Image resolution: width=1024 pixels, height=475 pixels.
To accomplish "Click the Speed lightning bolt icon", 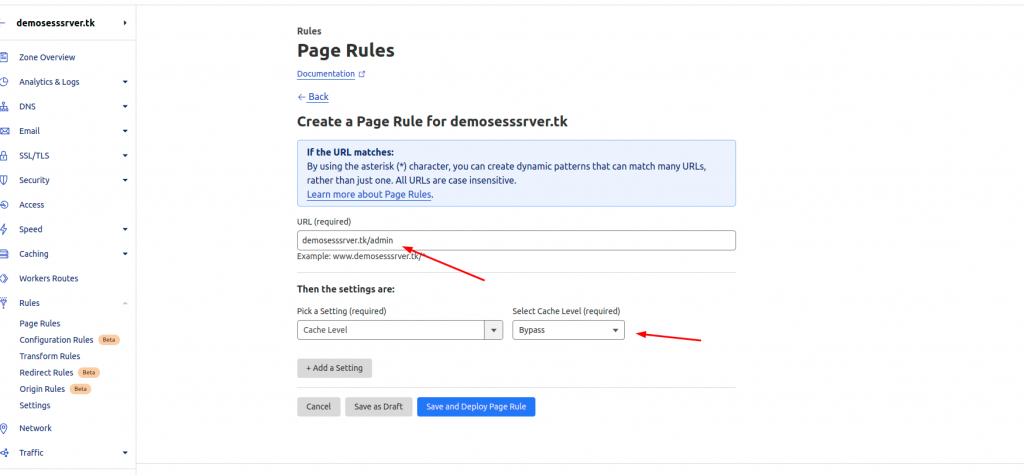I will tap(4, 229).
